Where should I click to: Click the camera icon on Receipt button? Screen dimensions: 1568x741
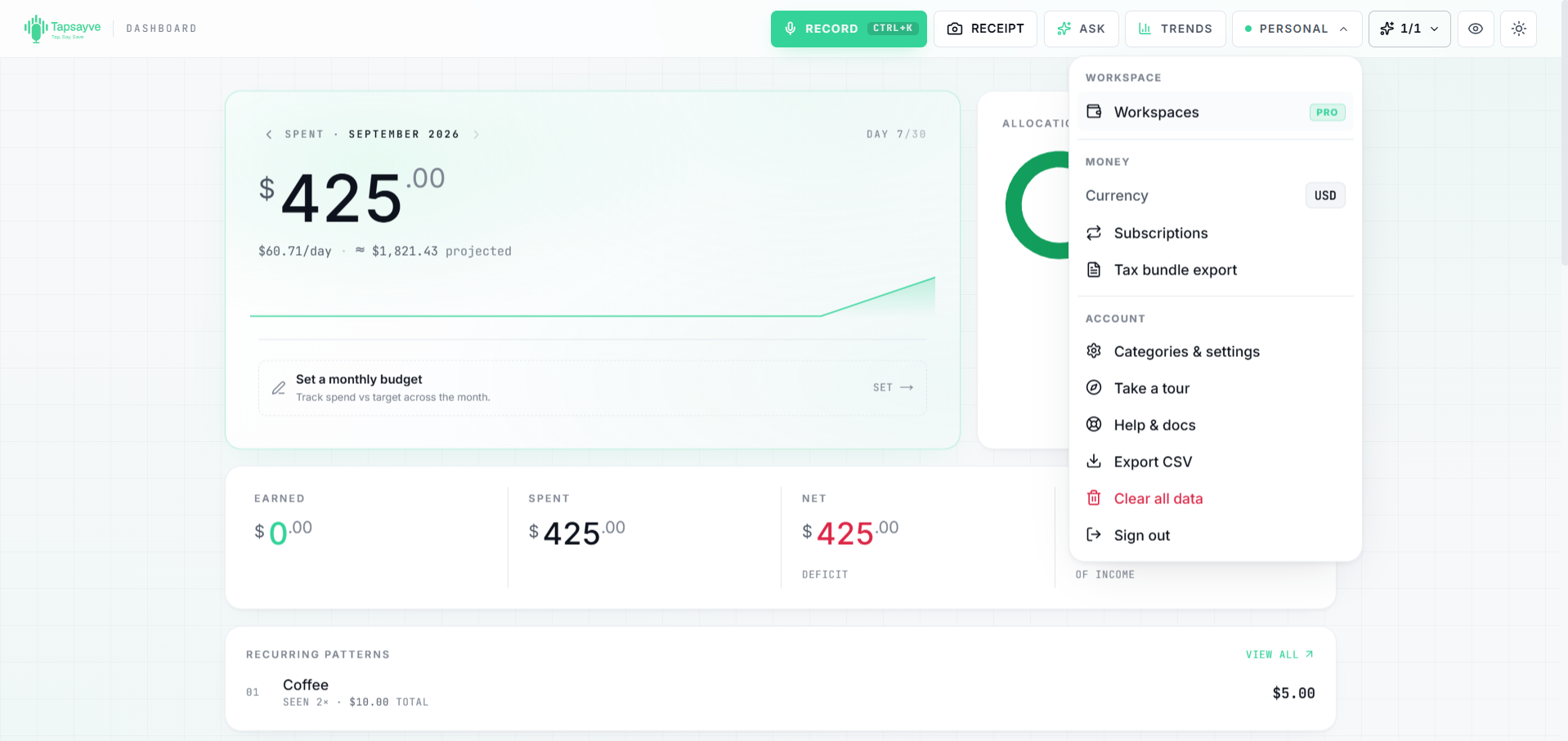954,29
